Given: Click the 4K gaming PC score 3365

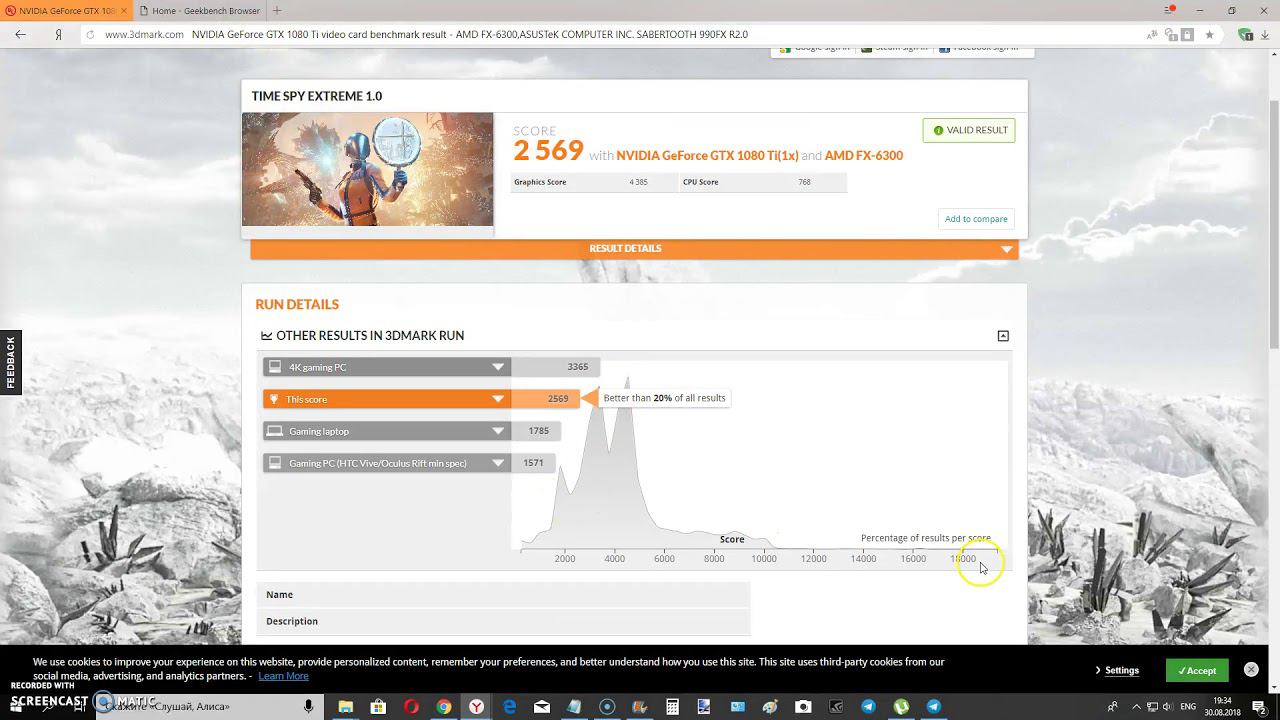Looking at the screenshot, I should coord(578,367).
